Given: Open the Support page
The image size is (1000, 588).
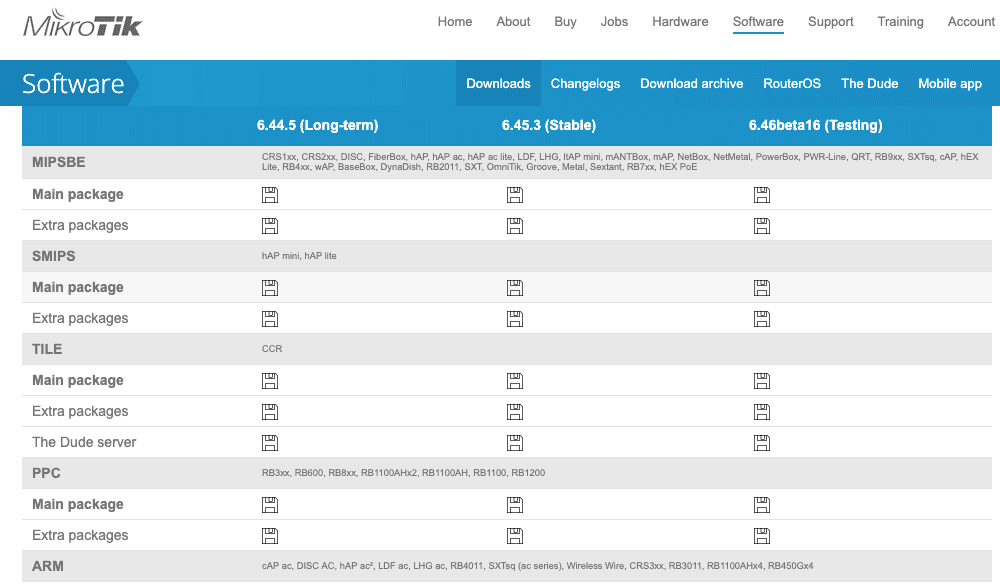Looking at the screenshot, I should (x=830, y=22).
